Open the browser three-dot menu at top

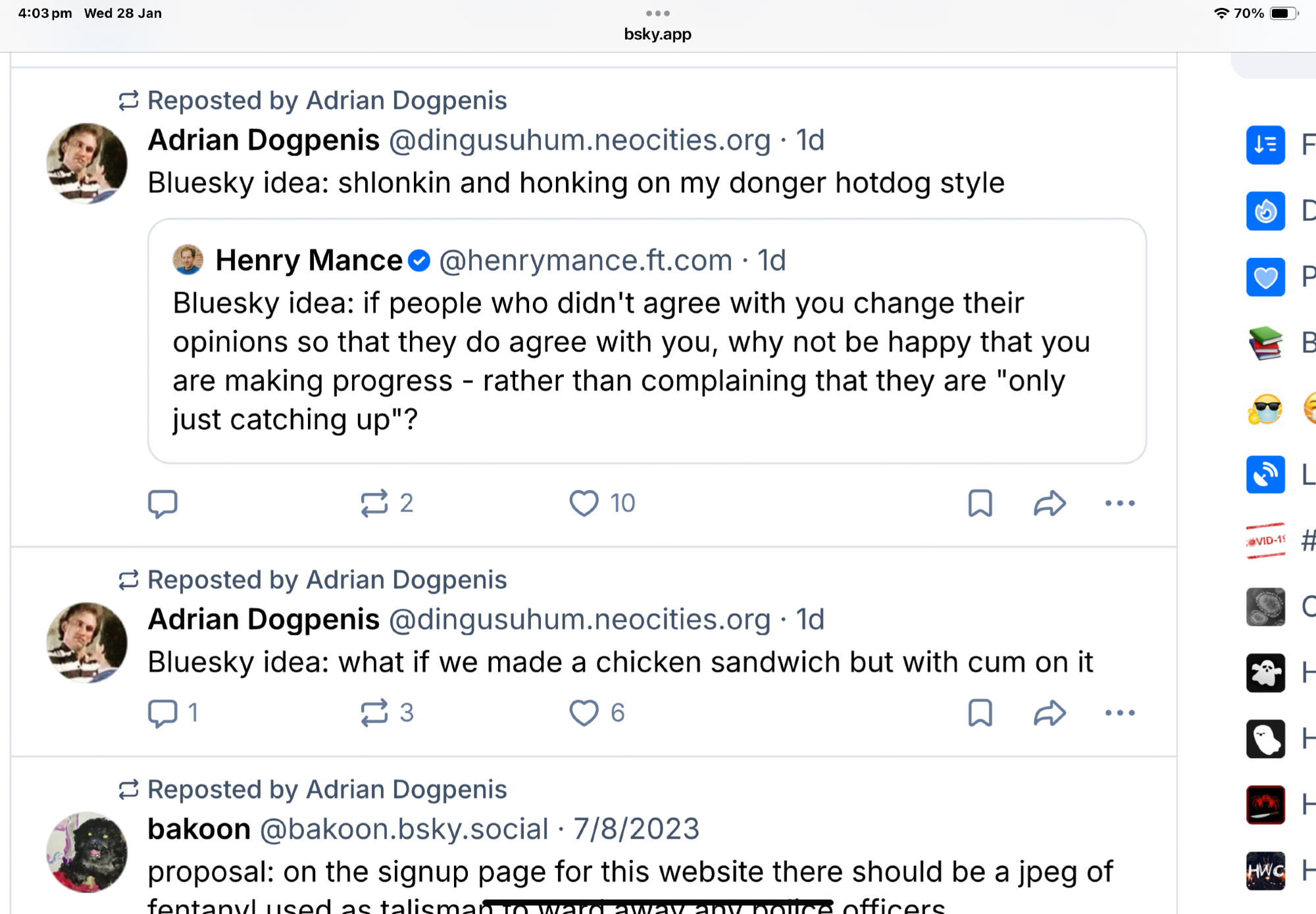657,13
